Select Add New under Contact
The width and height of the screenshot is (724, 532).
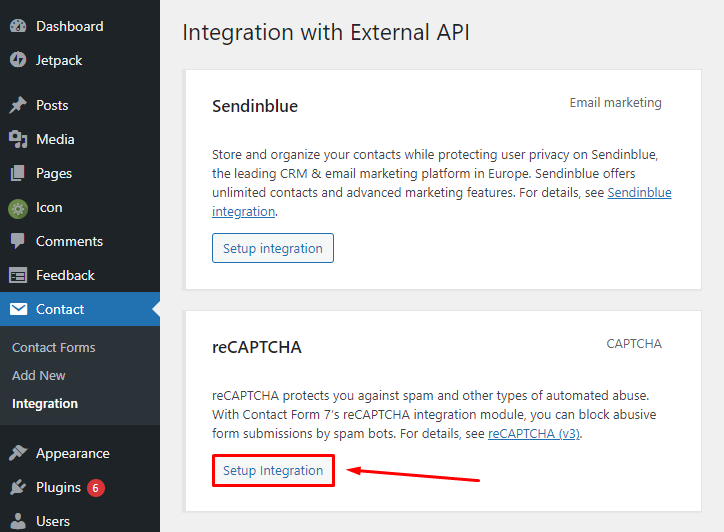[x=39, y=375]
